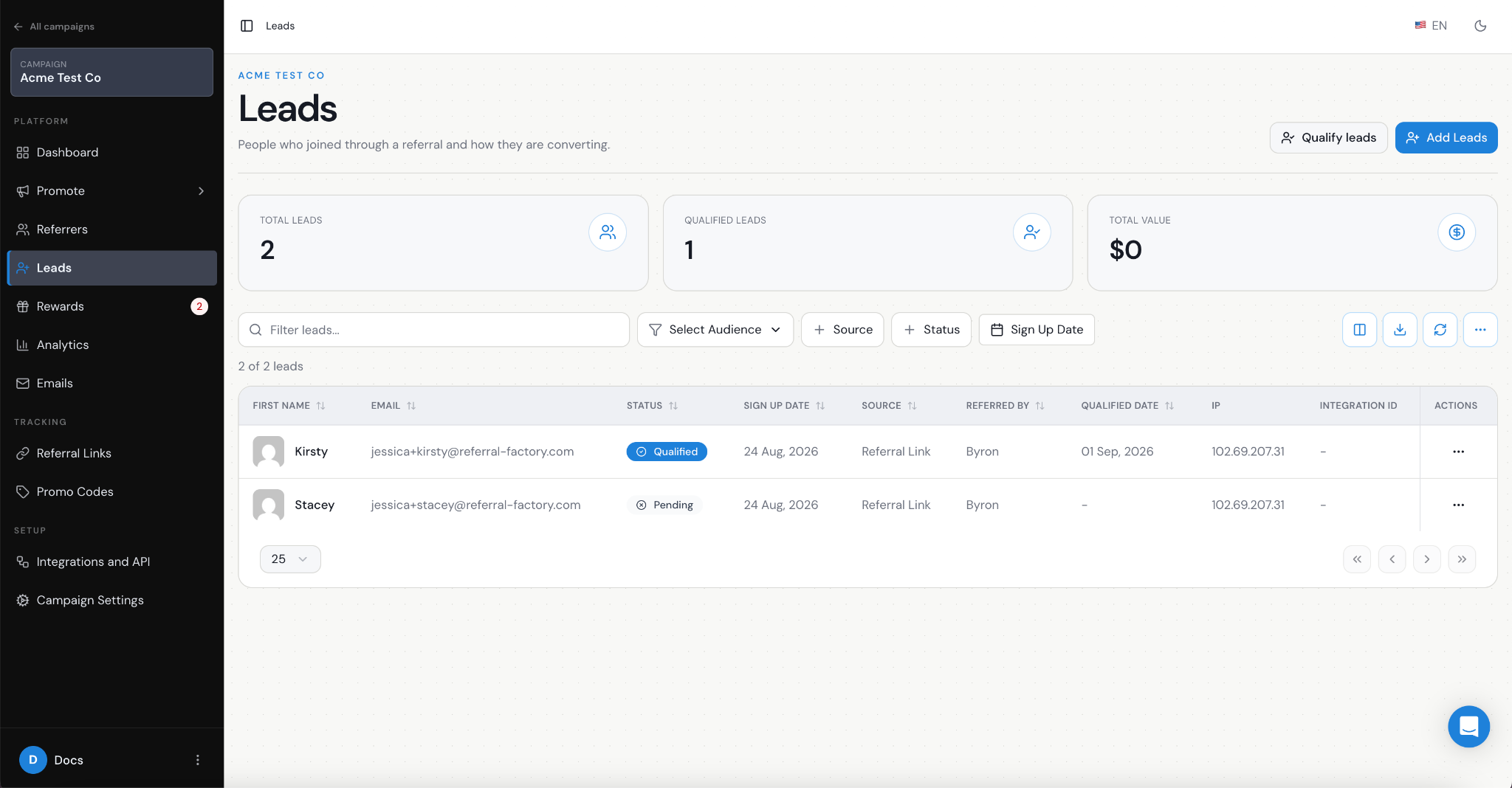Toggle the sidebar panel icon

coord(247,26)
